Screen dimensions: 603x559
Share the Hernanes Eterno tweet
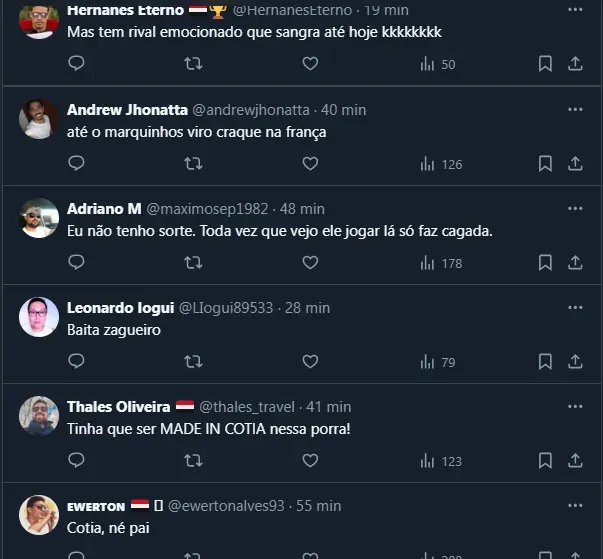point(575,63)
